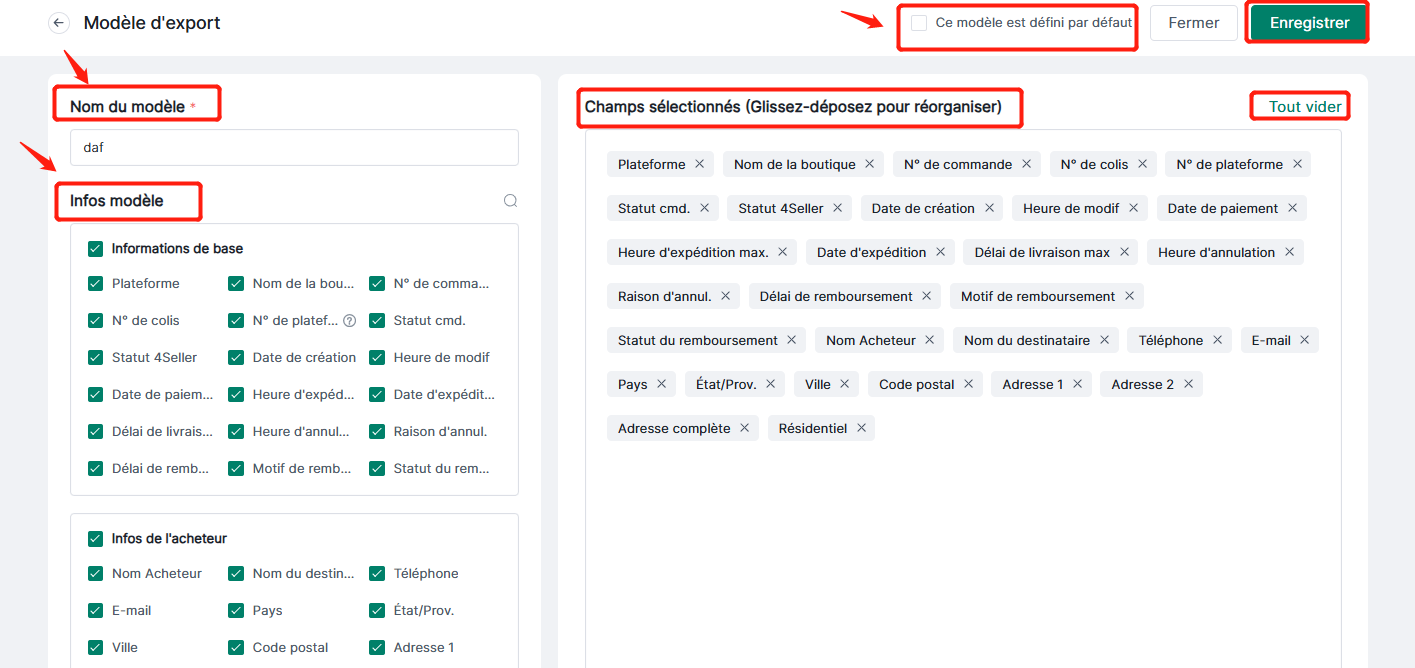The image size is (1415, 668).
Task: Remove the Nom Acheteur chip
Action: coord(929,340)
